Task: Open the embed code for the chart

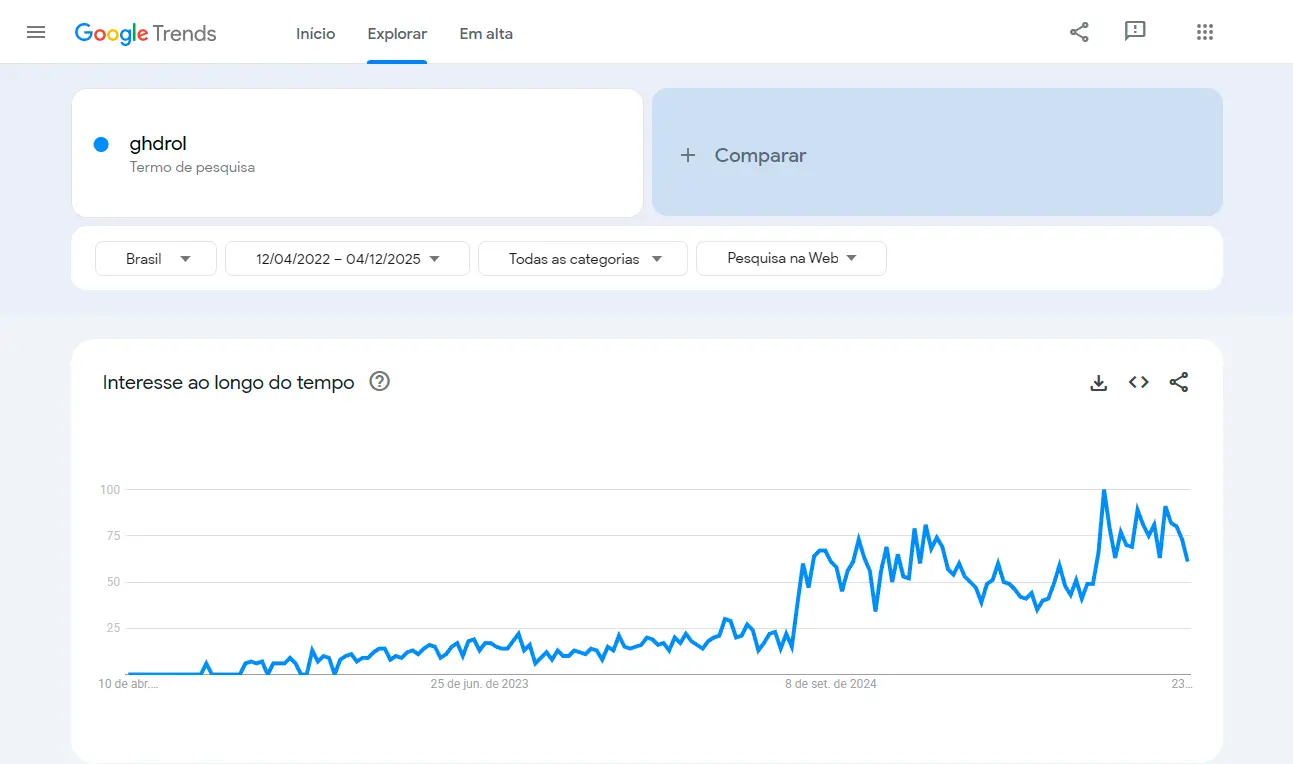Action: coord(1138,382)
